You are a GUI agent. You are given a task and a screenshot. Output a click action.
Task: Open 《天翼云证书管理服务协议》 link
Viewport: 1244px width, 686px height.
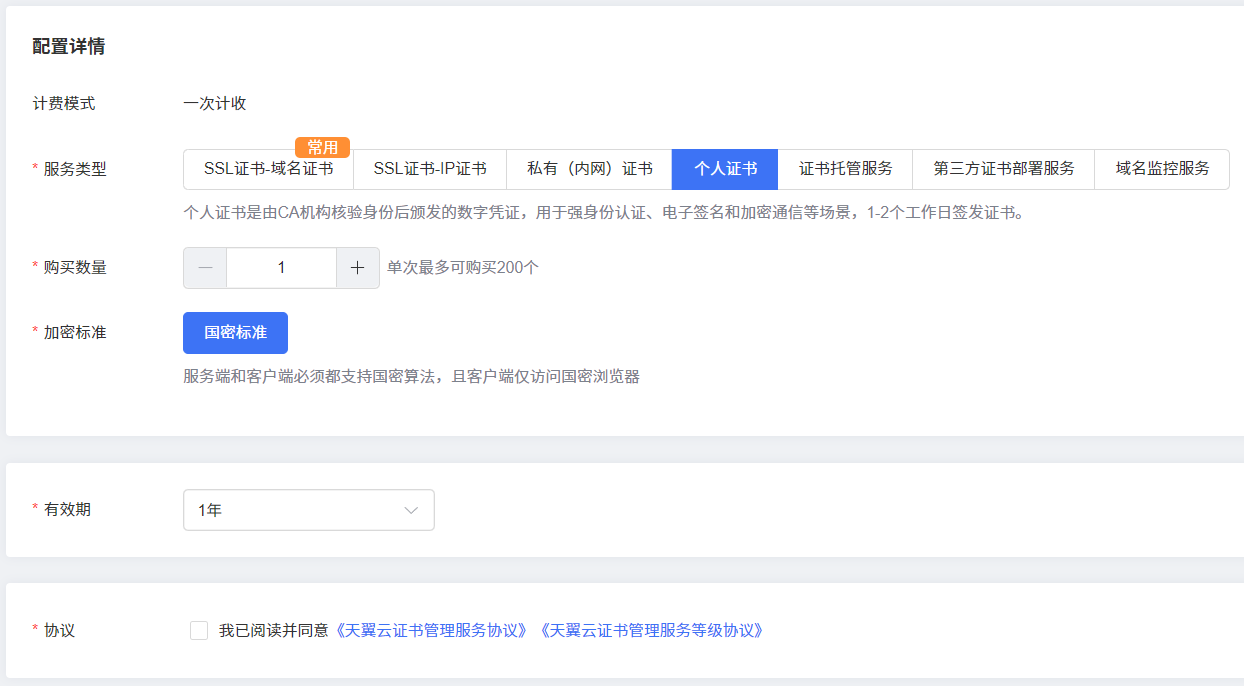431,630
